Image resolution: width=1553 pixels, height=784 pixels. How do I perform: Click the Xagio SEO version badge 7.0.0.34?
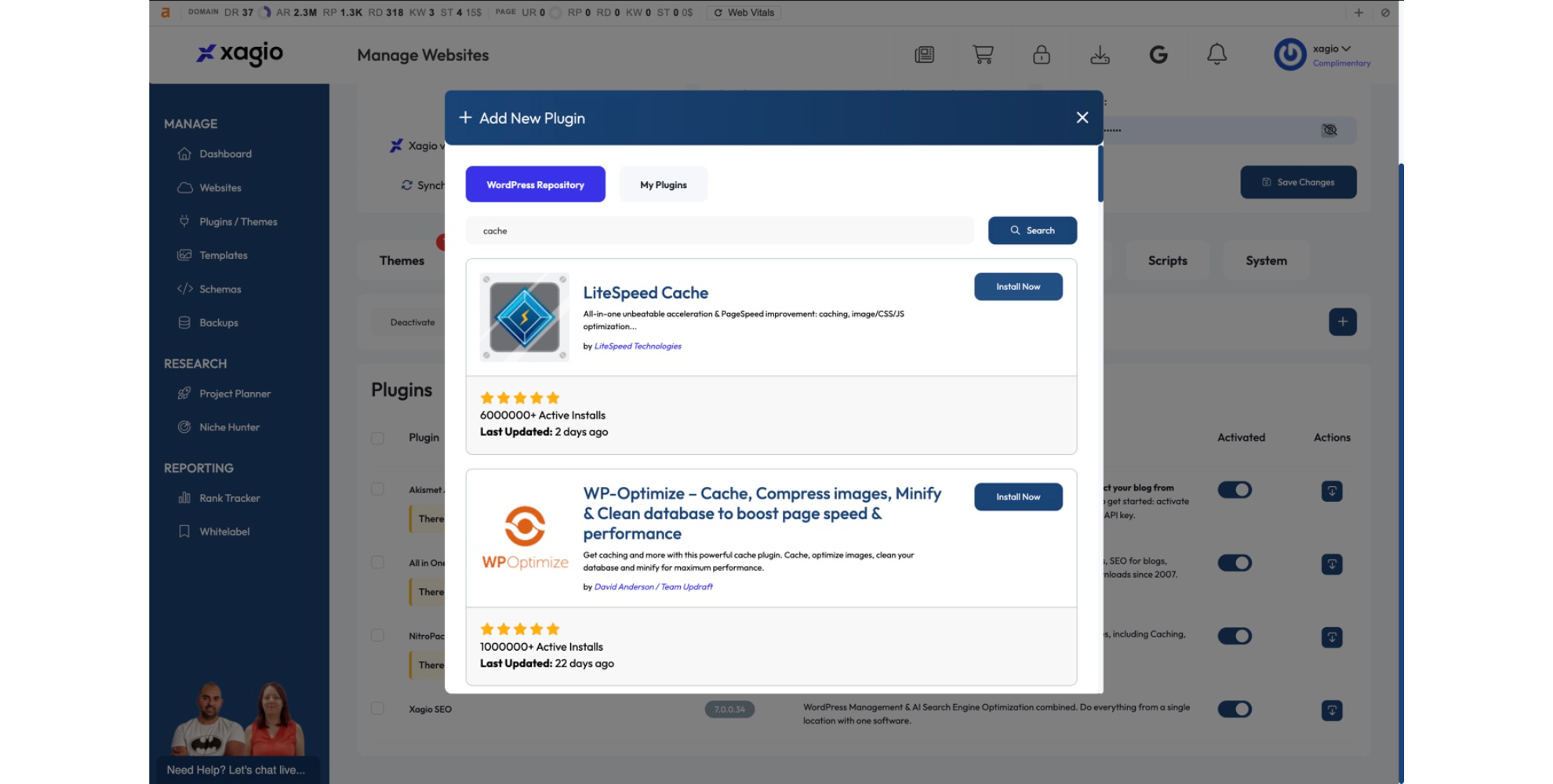tap(729, 709)
